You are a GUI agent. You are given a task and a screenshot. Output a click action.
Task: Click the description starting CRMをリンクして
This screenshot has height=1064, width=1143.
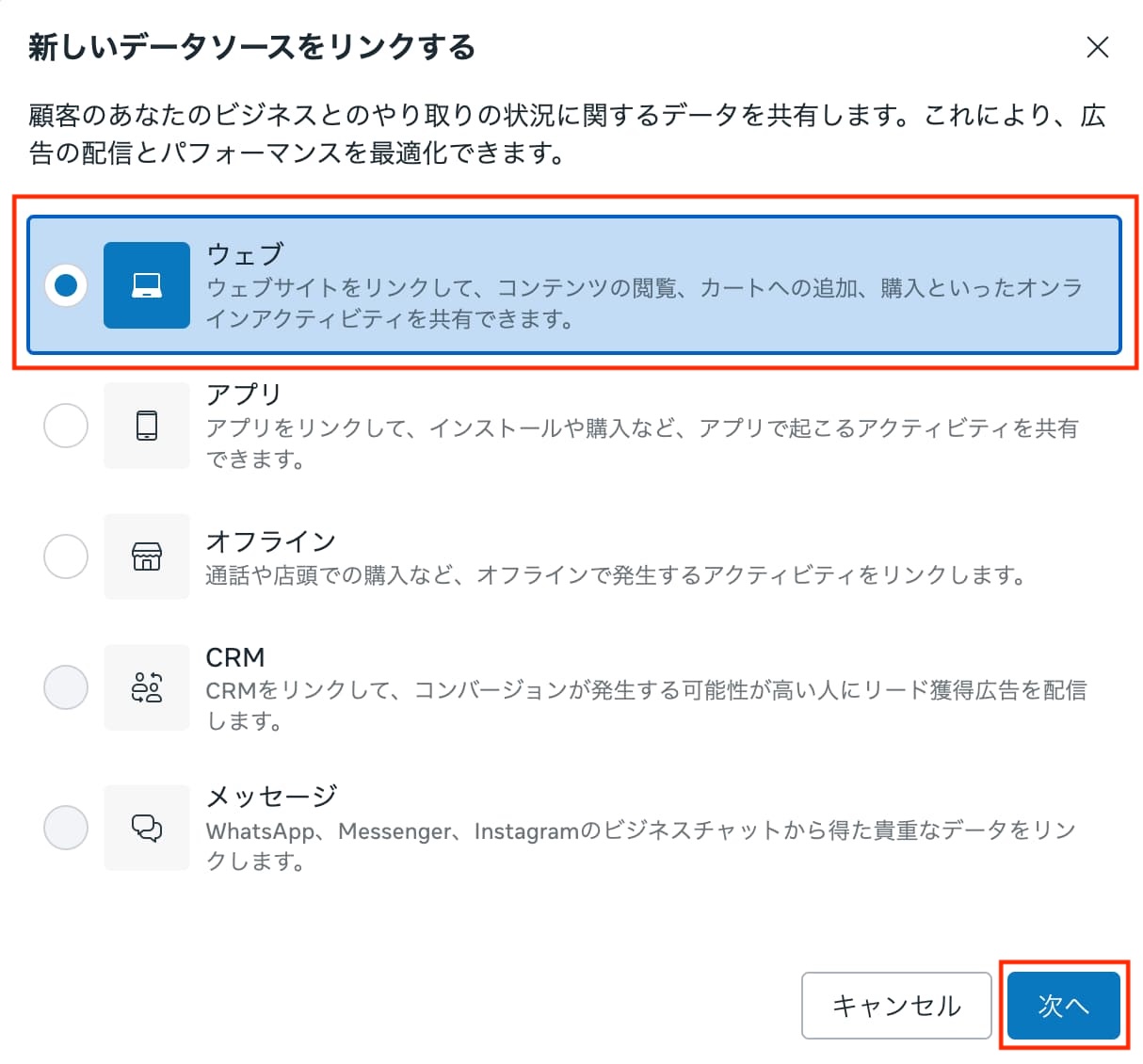pos(647,705)
